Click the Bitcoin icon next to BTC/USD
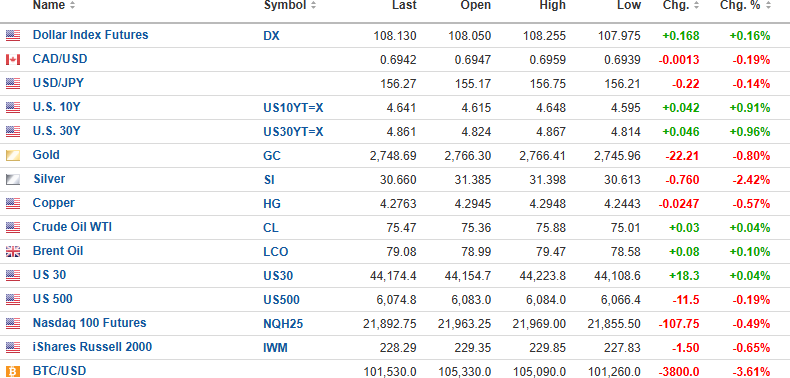 pyautogui.click(x=13, y=372)
